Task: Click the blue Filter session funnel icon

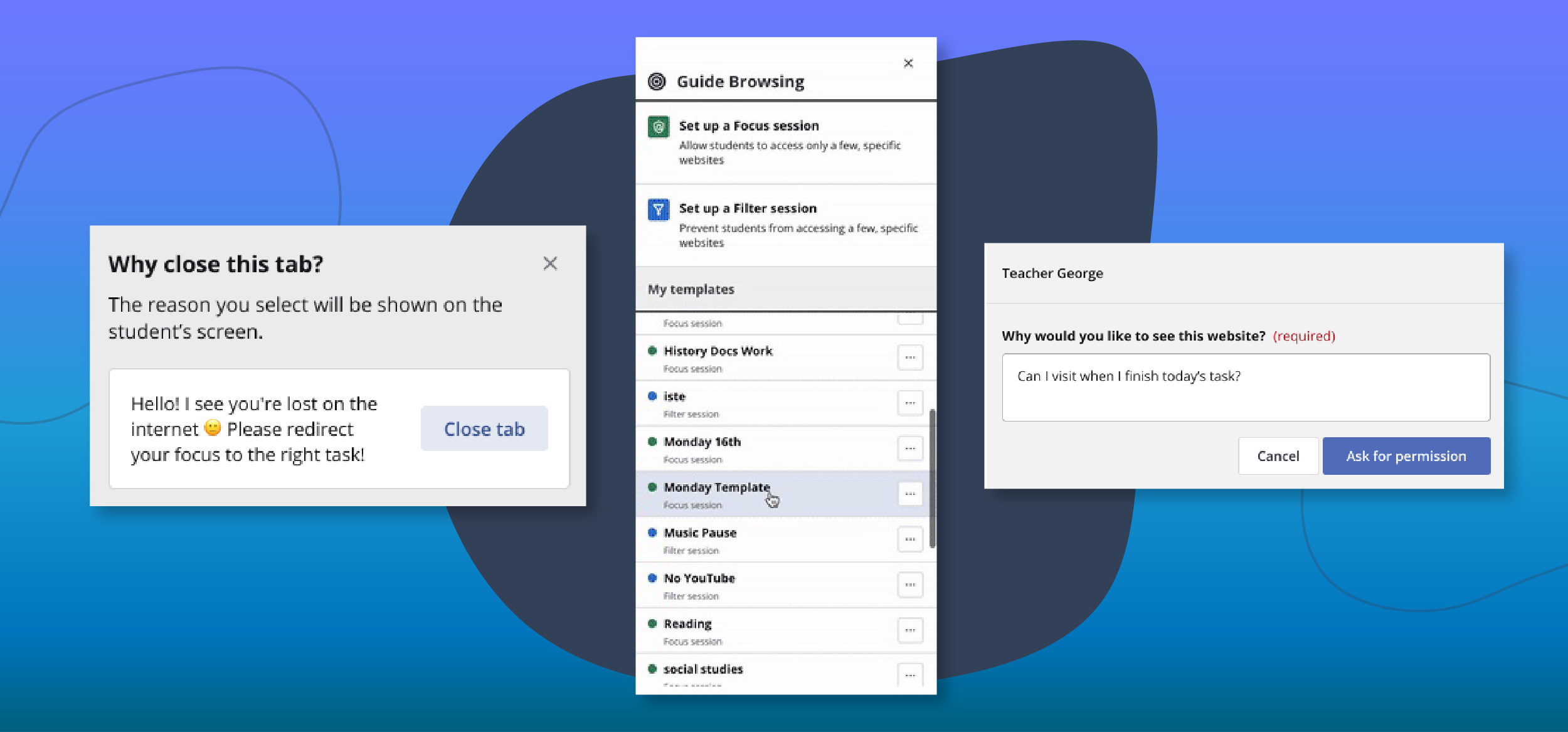Action: [x=658, y=210]
